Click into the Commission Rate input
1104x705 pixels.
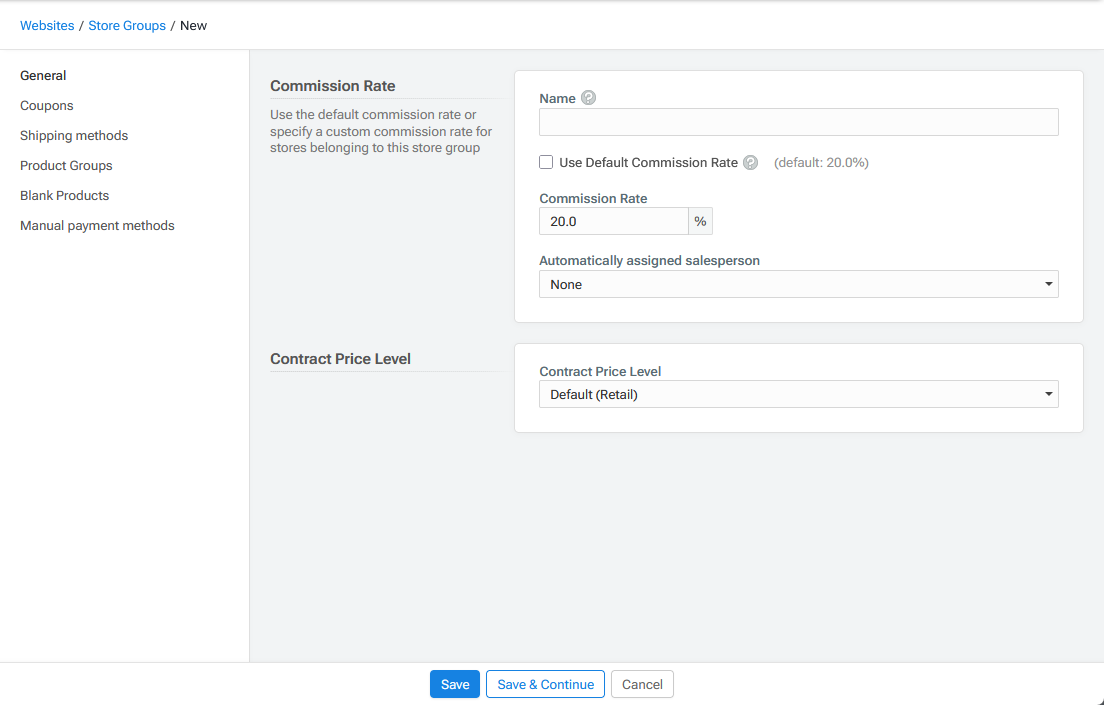tap(613, 221)
